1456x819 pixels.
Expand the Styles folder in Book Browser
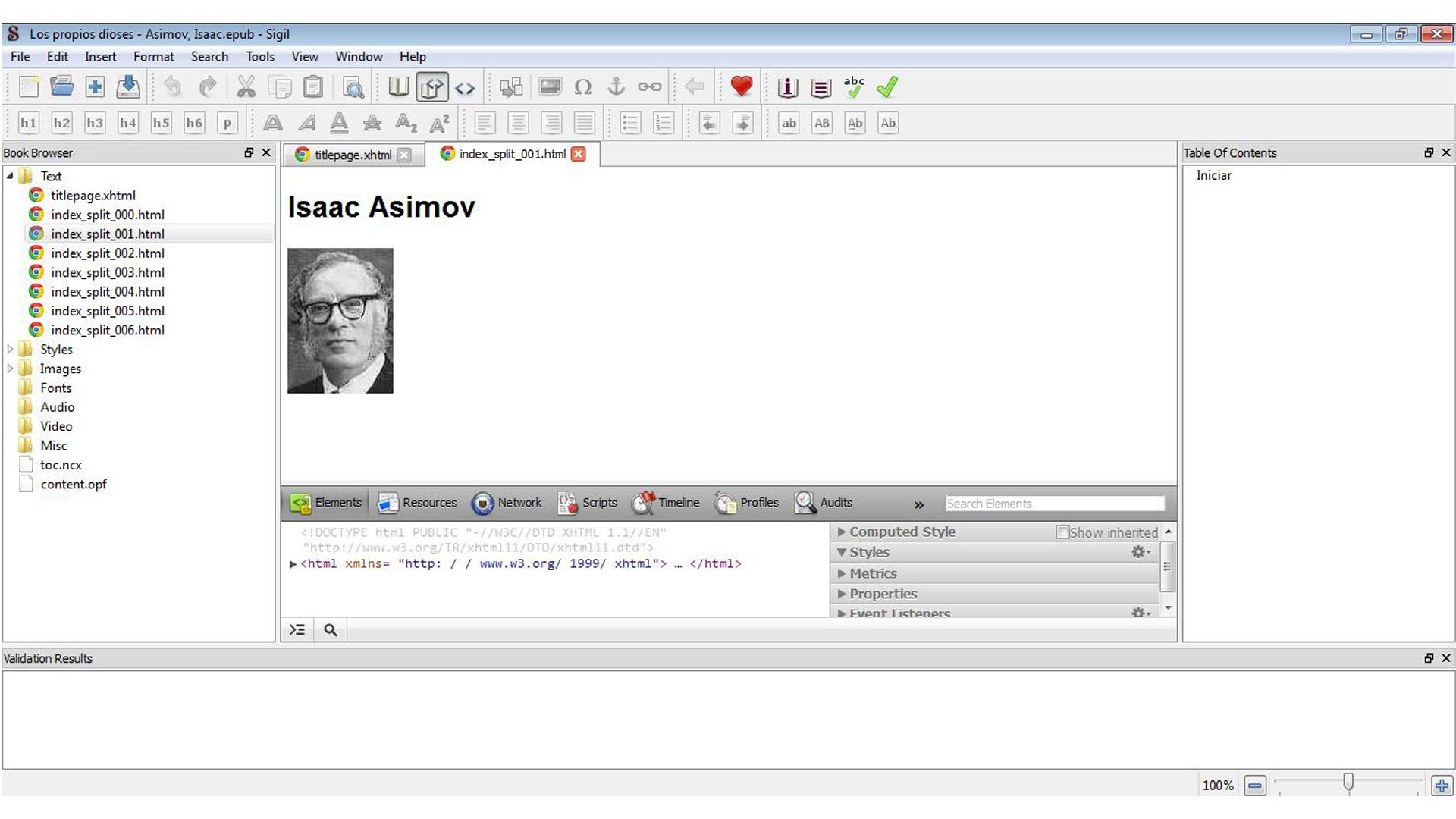(10, 350)
